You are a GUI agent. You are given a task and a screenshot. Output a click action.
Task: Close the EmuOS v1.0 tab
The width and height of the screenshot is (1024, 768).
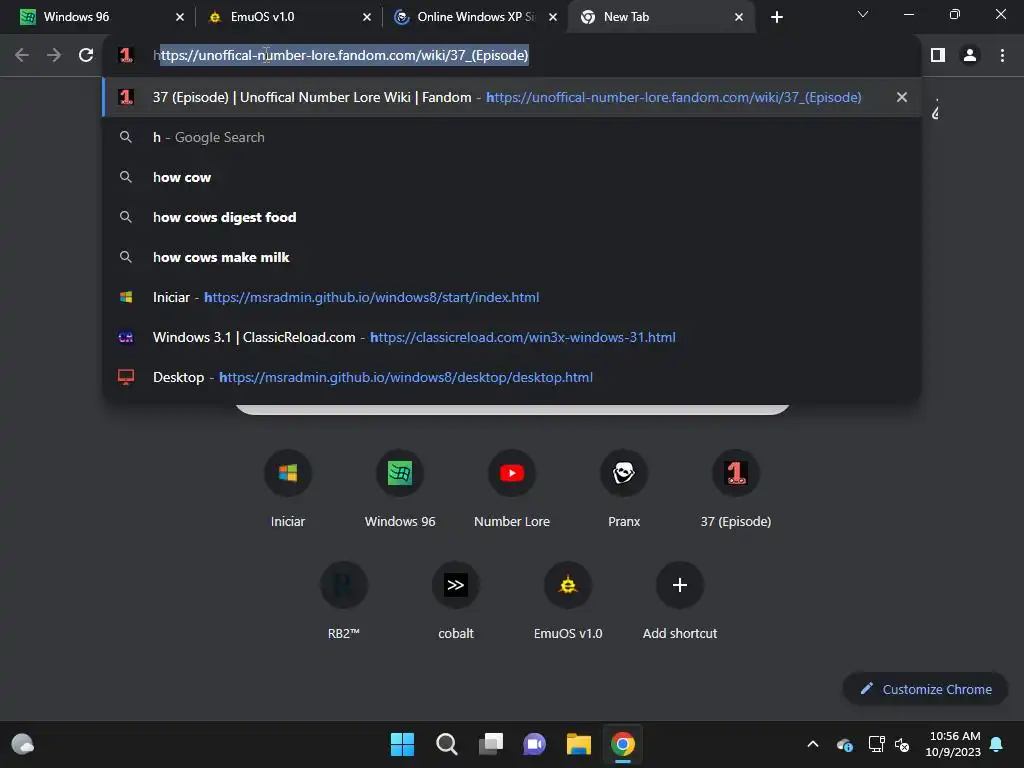pyautogui.click(x=366, y=18)
